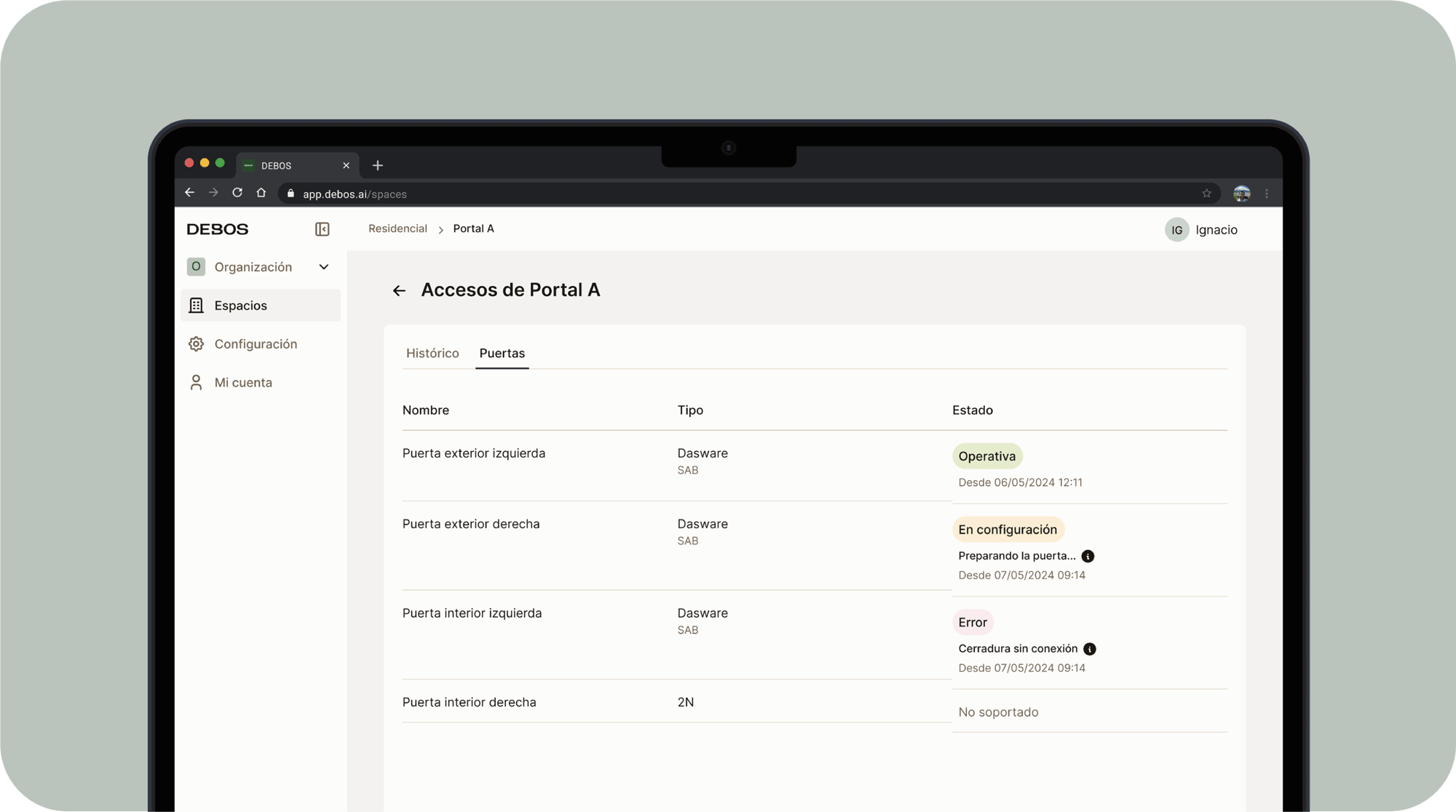1456x812 pixels.
Task: Open new browser tab
Action: point(377,165)
